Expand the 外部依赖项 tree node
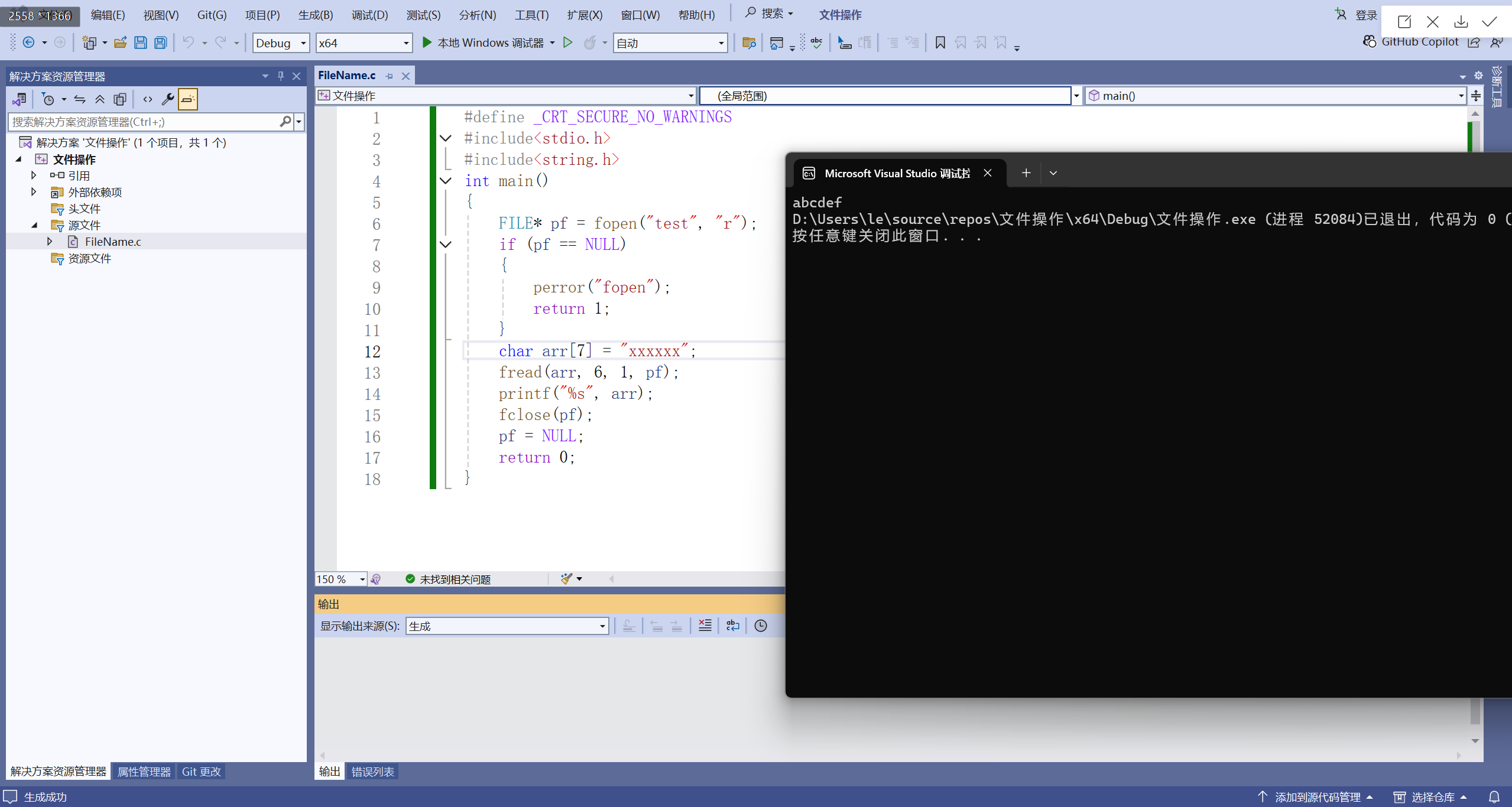The image size is (1512, 807). point(34,192)
